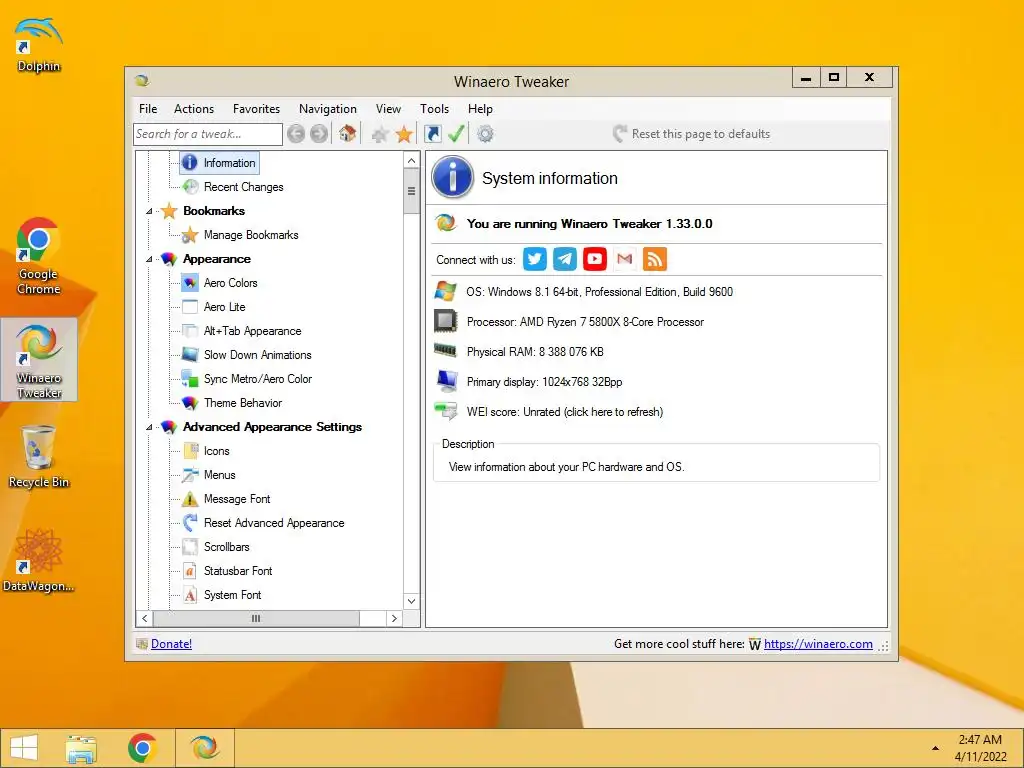This screenshot has width=1024, height=768.
Task: Open the Actions menu
Action: pos(194,109)
